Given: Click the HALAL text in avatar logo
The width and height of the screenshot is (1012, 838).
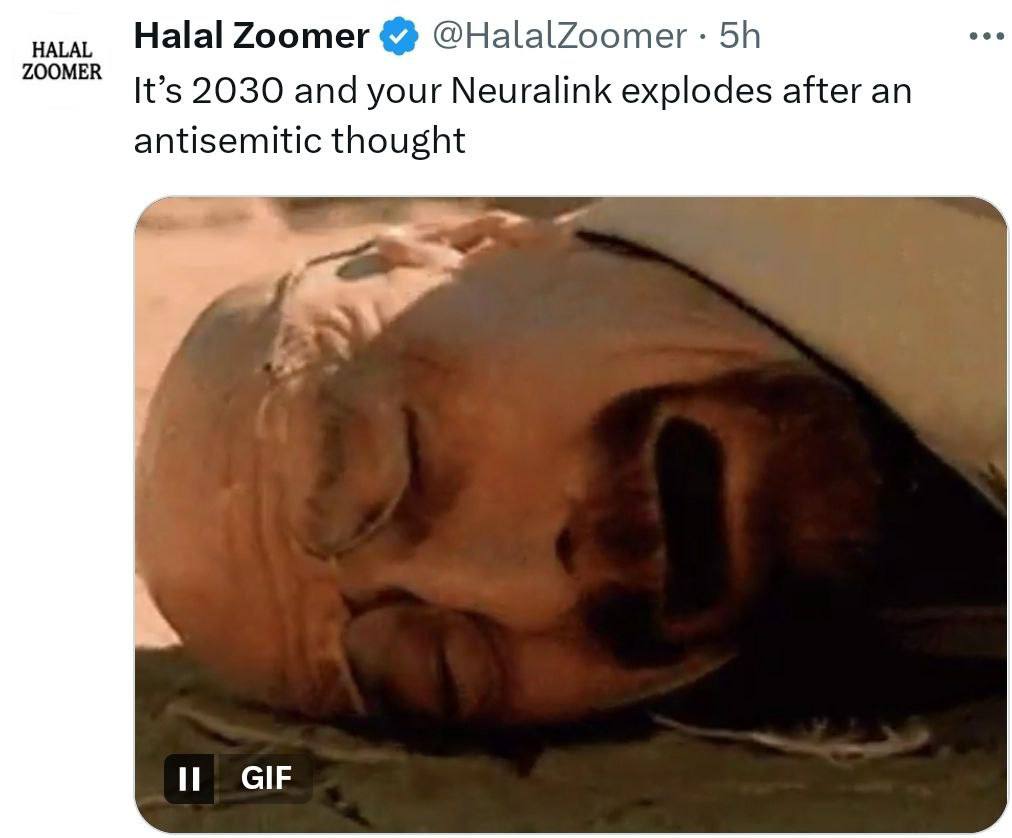Looking at the screenshot, I should coord(62,50).
